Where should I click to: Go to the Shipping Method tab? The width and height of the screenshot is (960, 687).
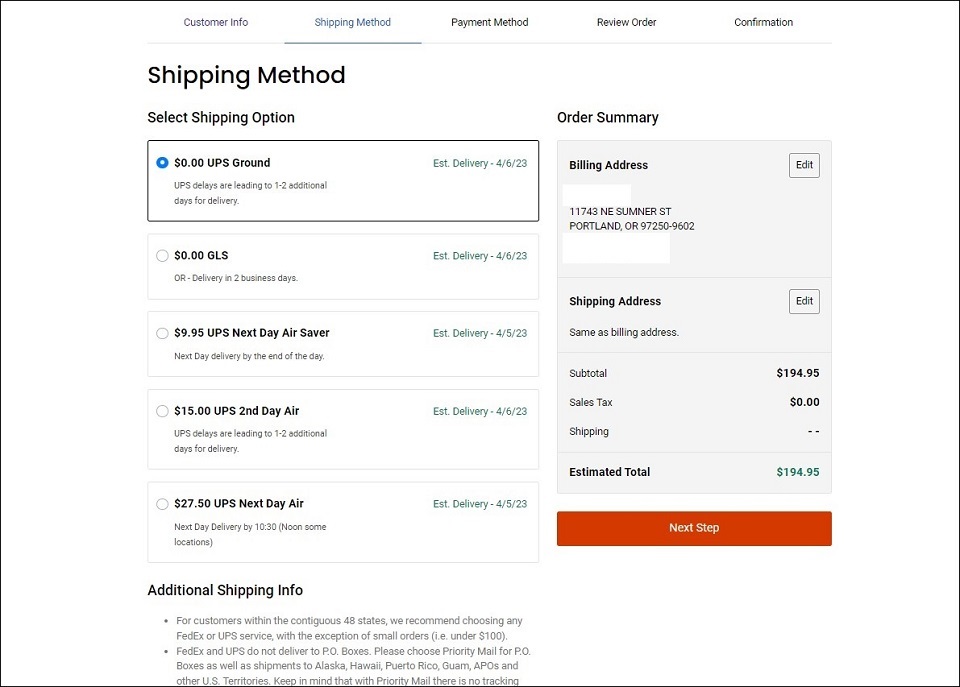coord(353,22)
